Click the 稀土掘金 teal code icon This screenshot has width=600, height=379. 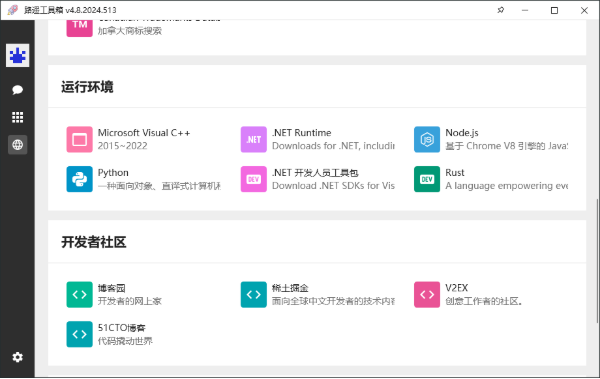pos(254,295)
